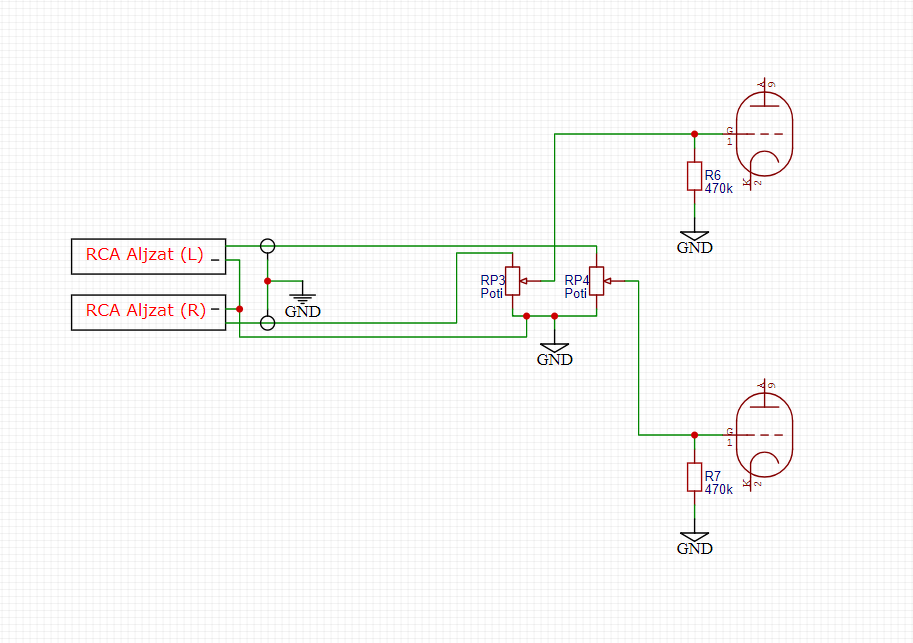Click junction dot directly above potentiometer GND
This screenshot has height=643, width=913.
tap(554, 316)
